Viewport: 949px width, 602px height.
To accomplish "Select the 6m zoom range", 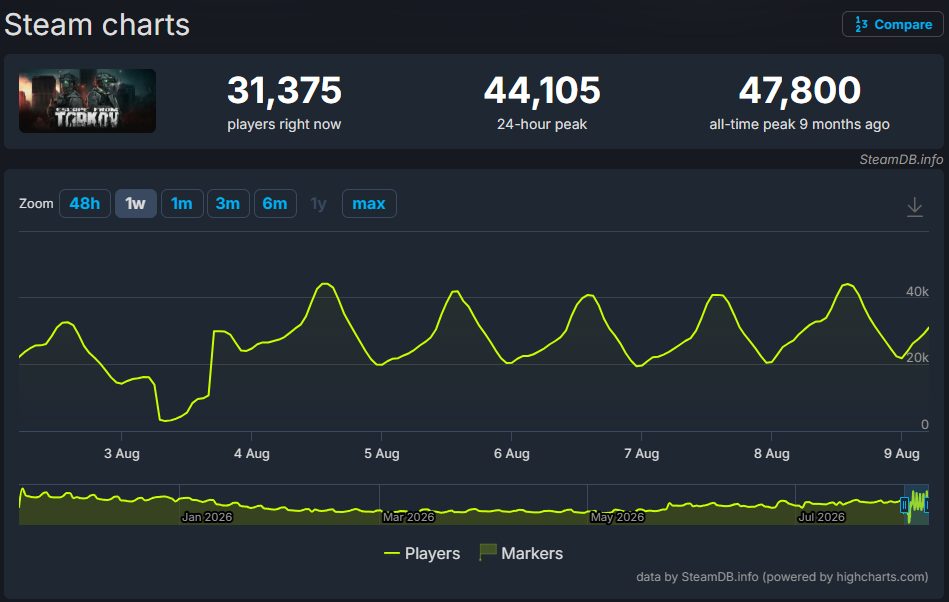I will (x=275, y=203).
